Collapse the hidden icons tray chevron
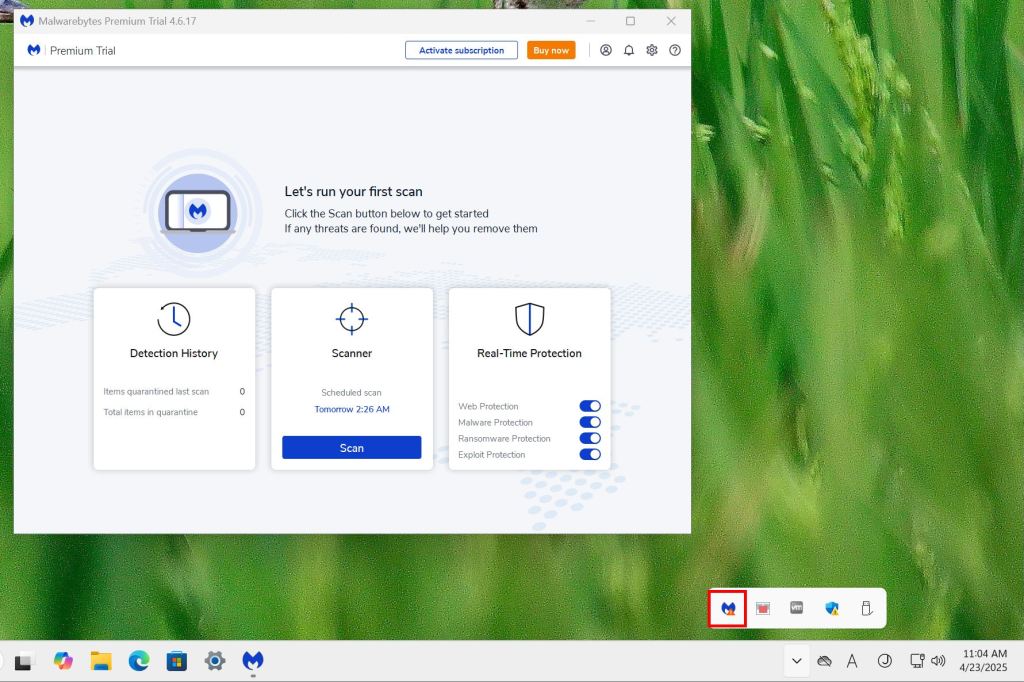1024x682 pixels. pos(796,661)
